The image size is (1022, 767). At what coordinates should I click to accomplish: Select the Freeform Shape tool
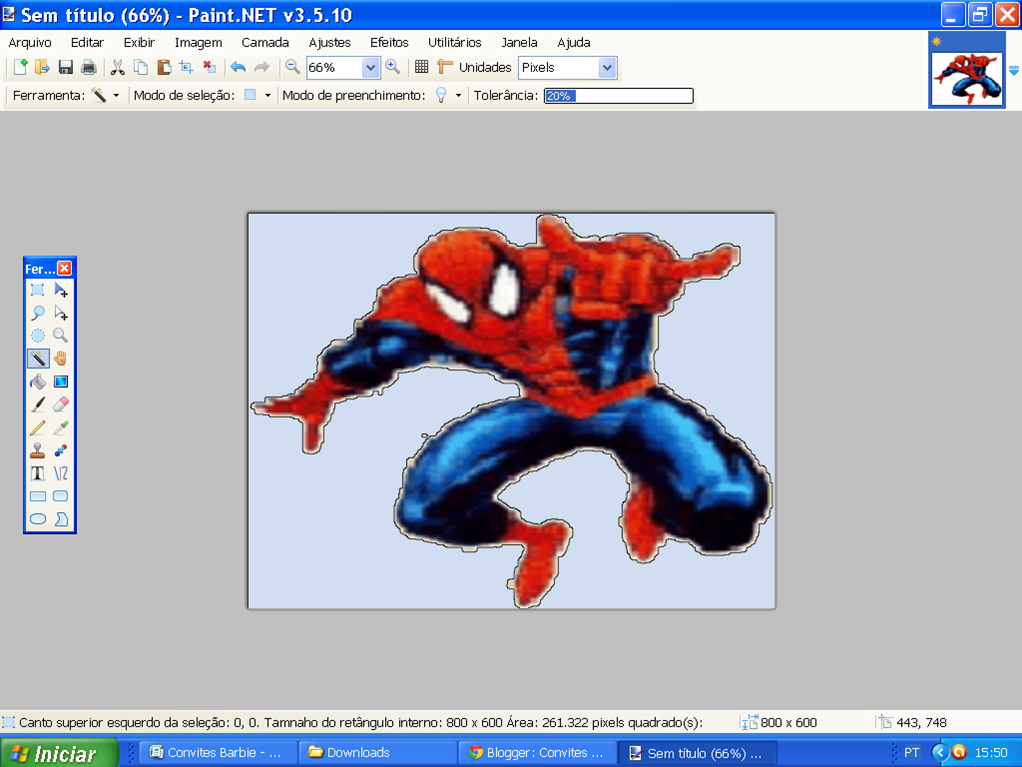point(61,519)
